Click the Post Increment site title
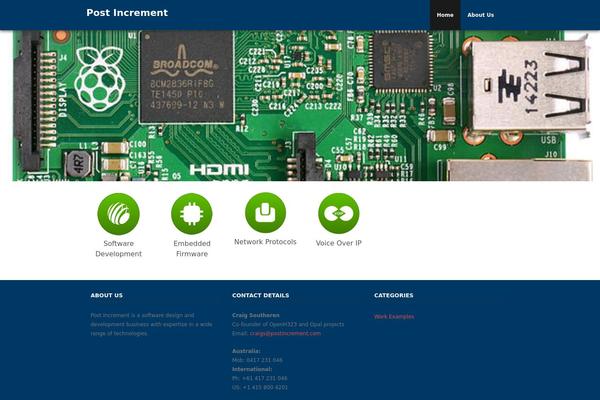The image size is (600, 400). (127, 13)
